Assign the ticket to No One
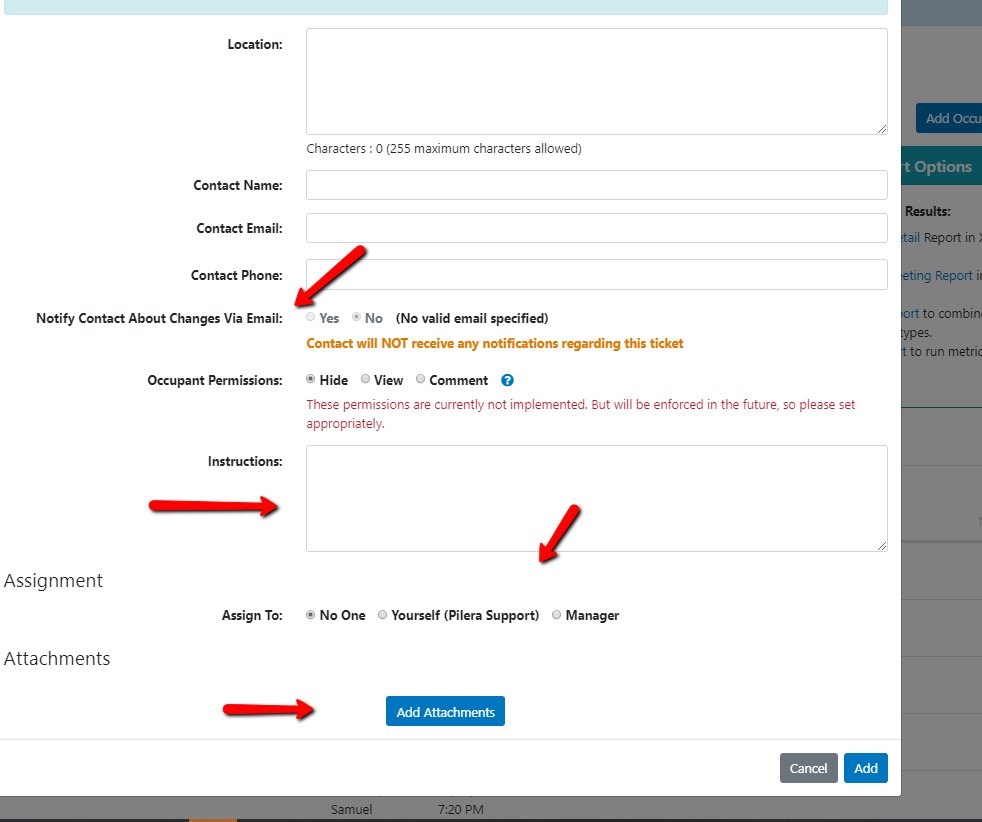The image size is (982, 822). pos(311,615)
